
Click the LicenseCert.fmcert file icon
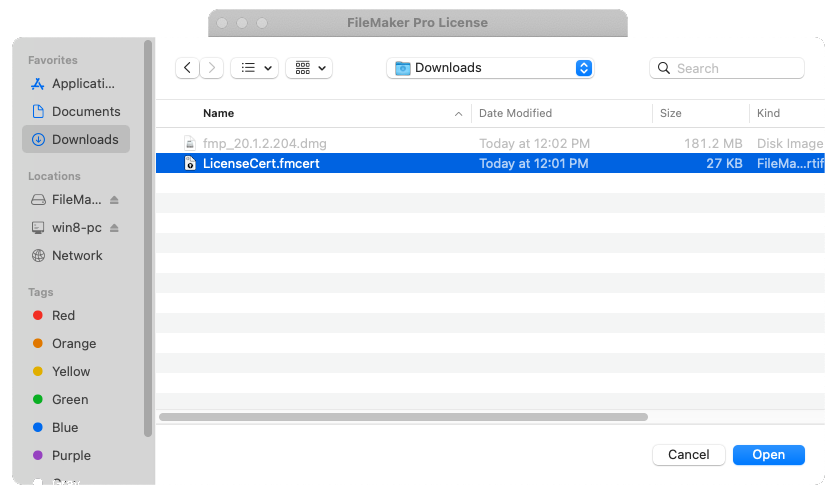(x=190, y=163)
